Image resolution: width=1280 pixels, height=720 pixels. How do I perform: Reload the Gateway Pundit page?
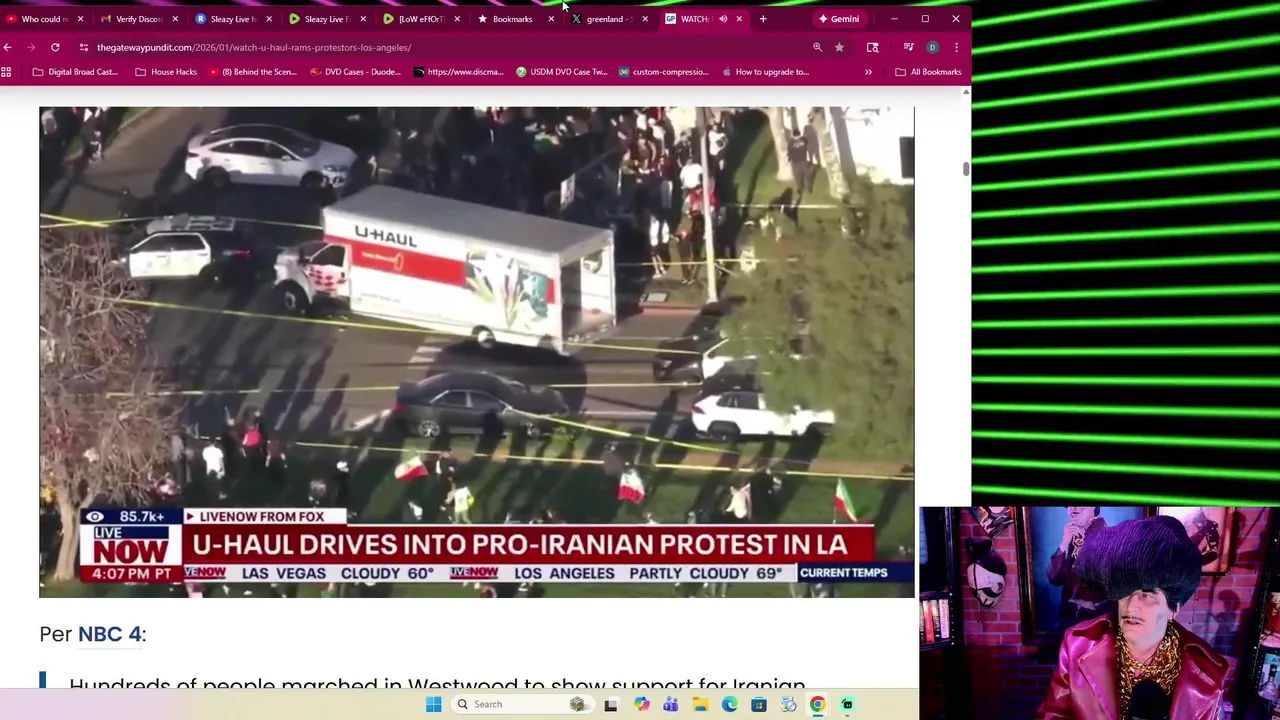click(55, 47)
